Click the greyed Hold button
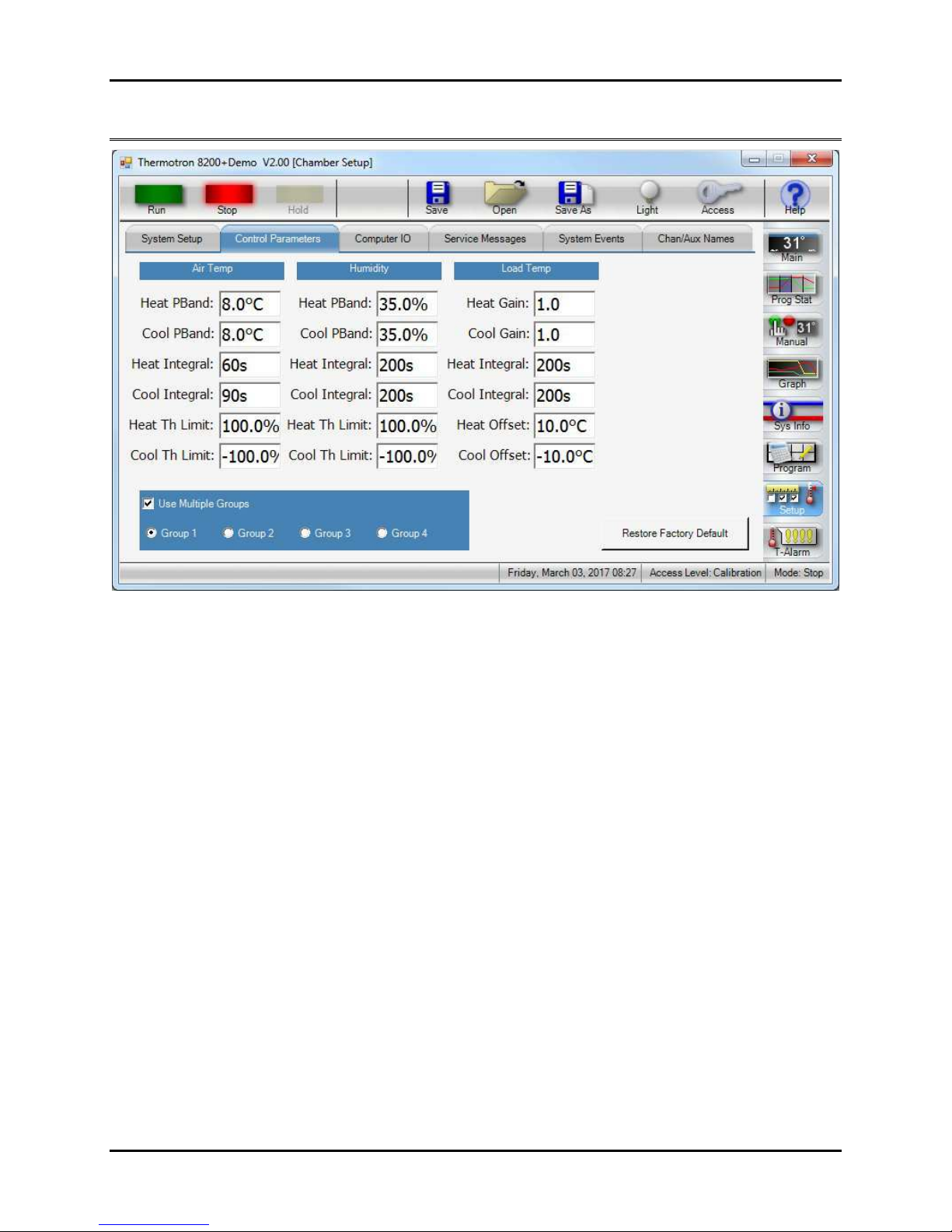The image size is (952, 1232). (x=299, y=197)
